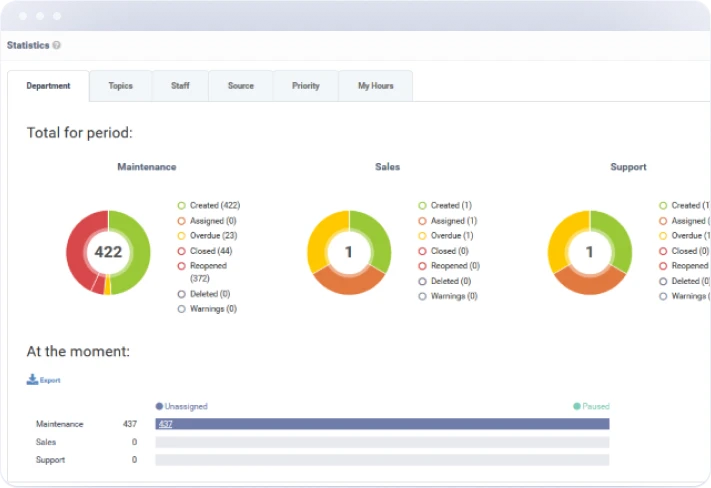Click the Maintenance Overdue legend circle

[x=181, y=236]
